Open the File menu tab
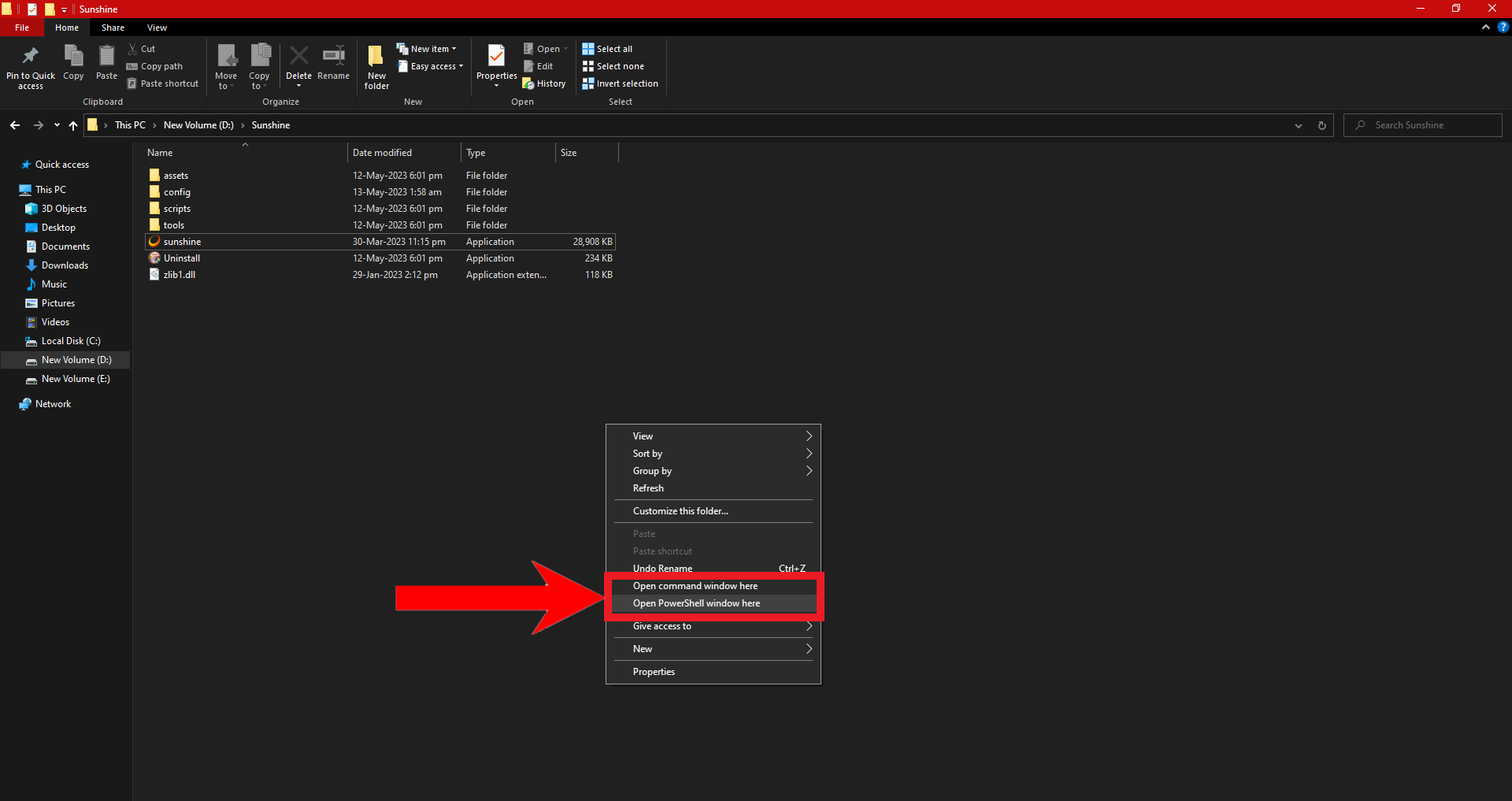 22,28
